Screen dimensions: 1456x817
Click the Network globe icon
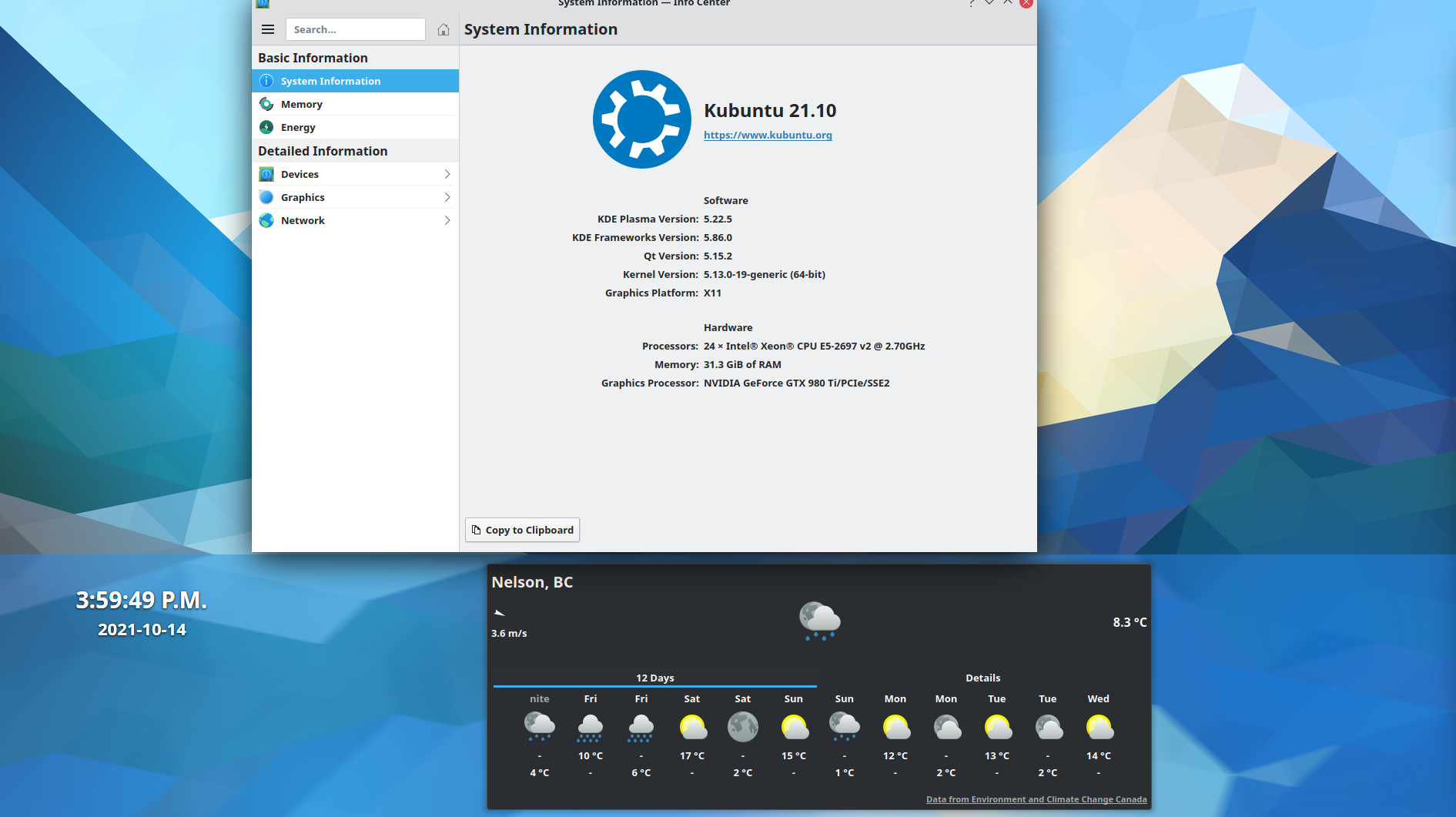click(266, 220)
